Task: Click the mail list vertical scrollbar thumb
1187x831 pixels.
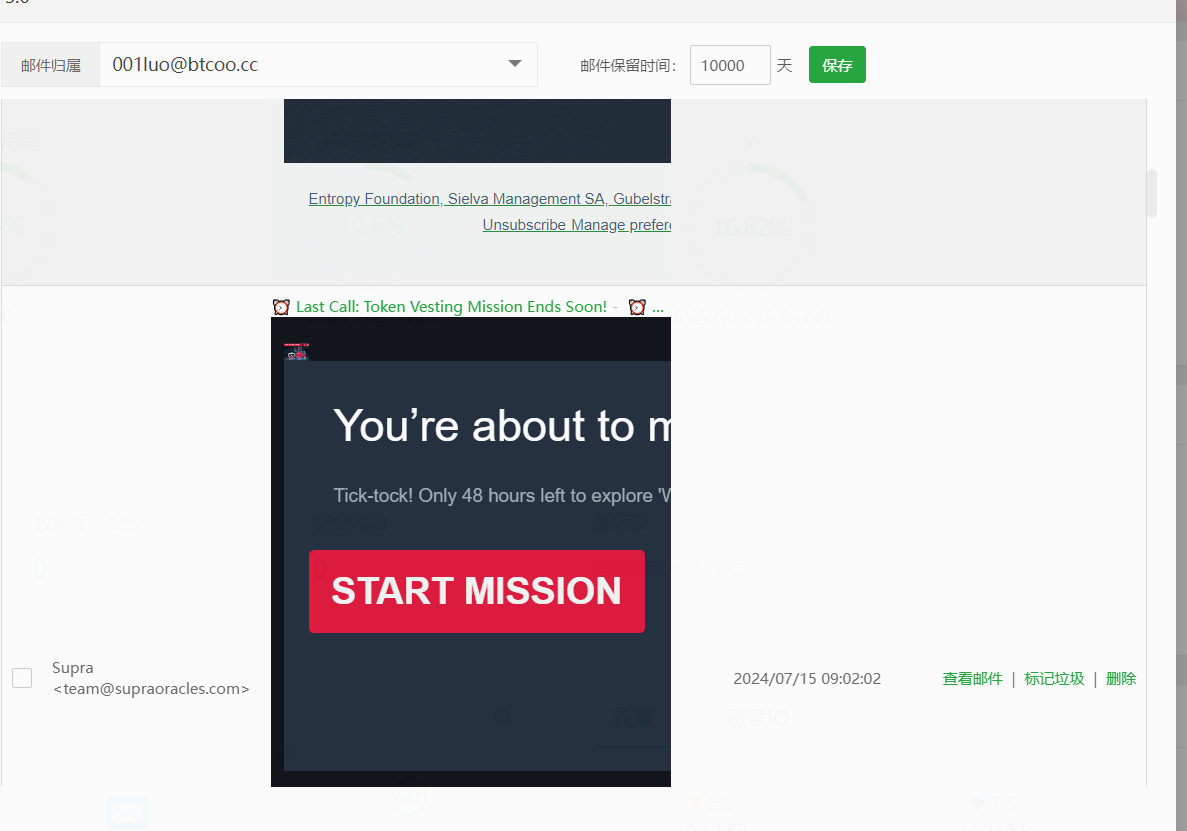Action: click(1151, 193)
